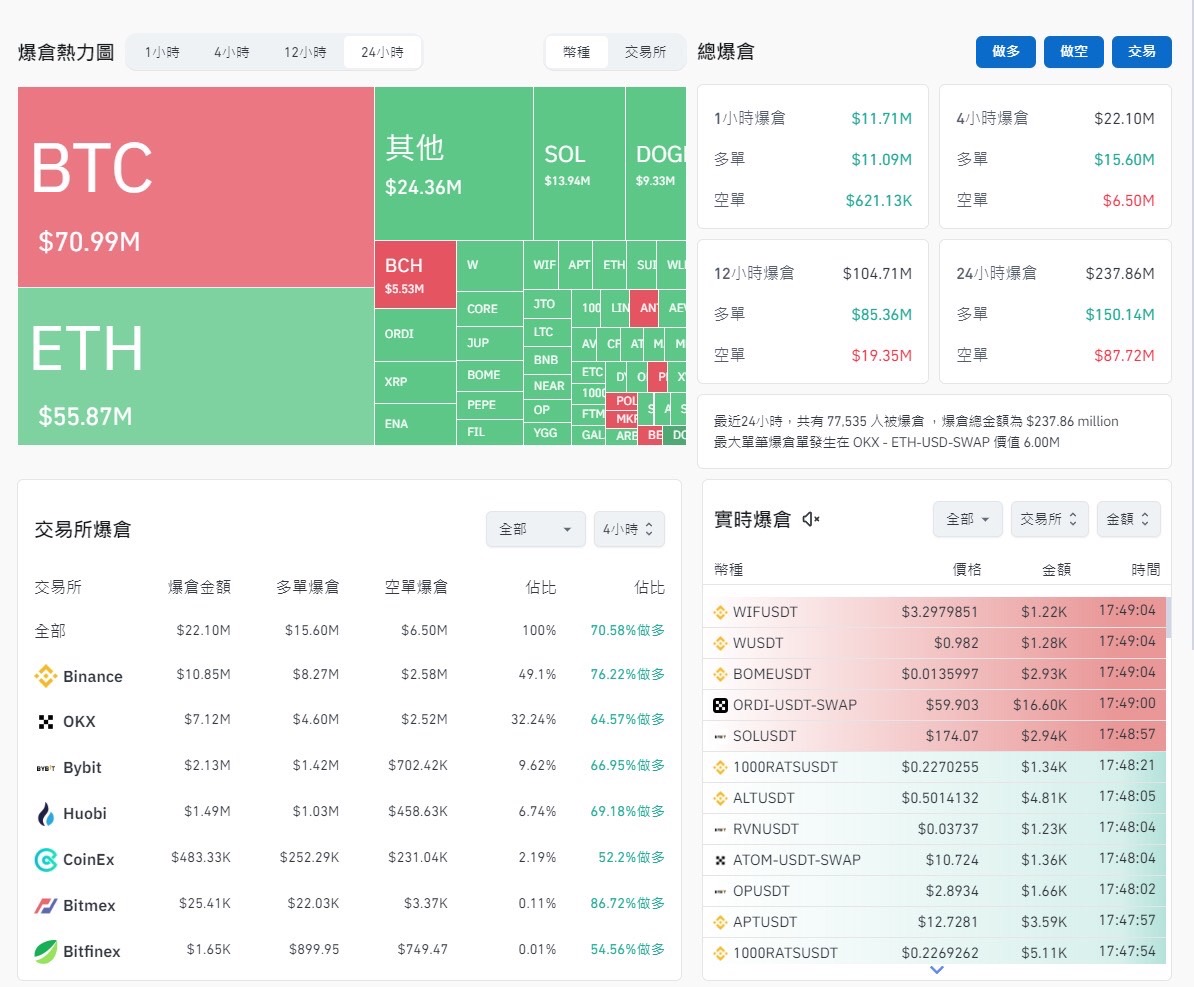Click the CoinEx logo icon
Screen dimensions: 1194x987
click(x=46, y=859)
